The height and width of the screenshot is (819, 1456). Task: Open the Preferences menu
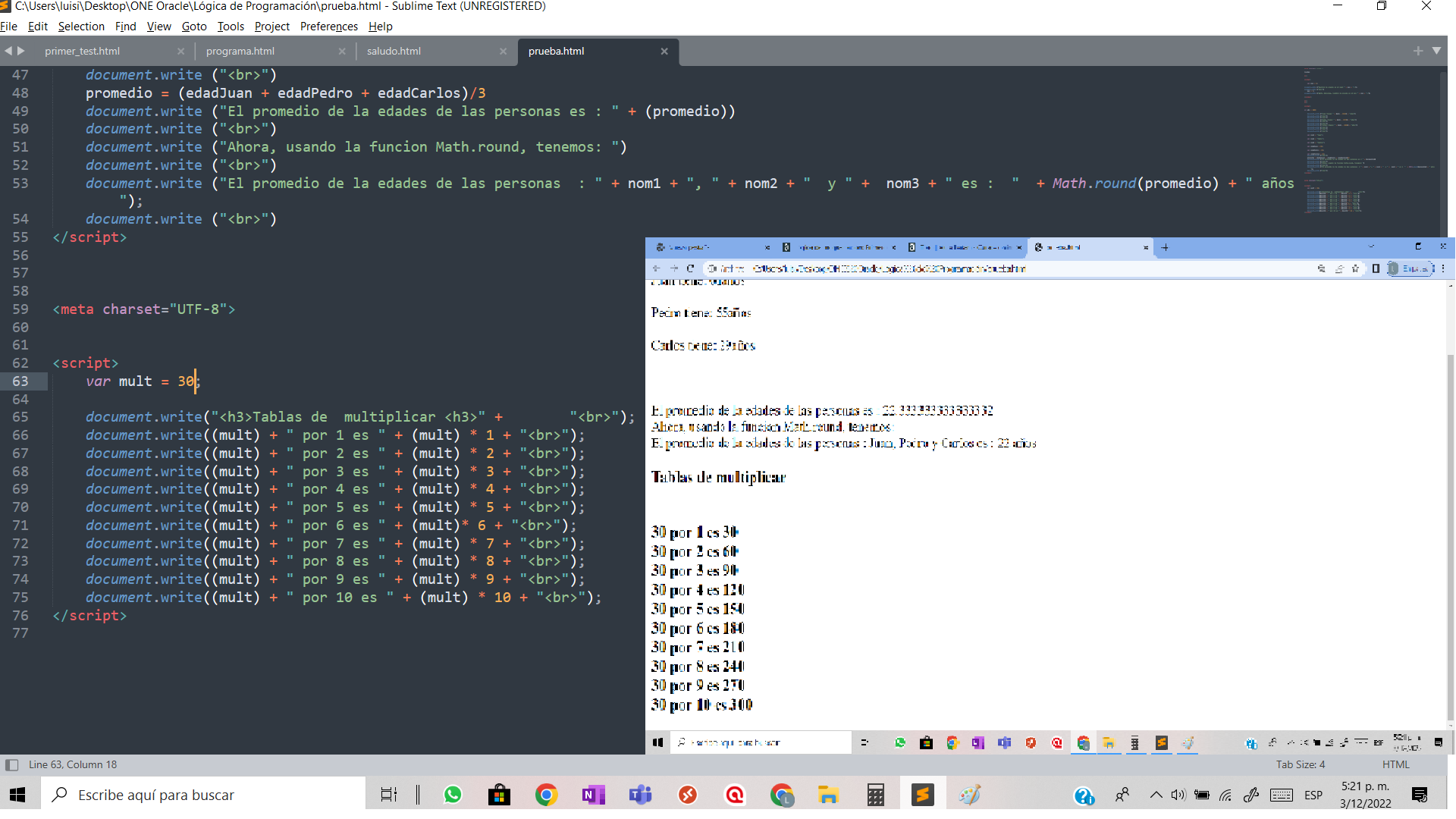[x=329, y=27]
